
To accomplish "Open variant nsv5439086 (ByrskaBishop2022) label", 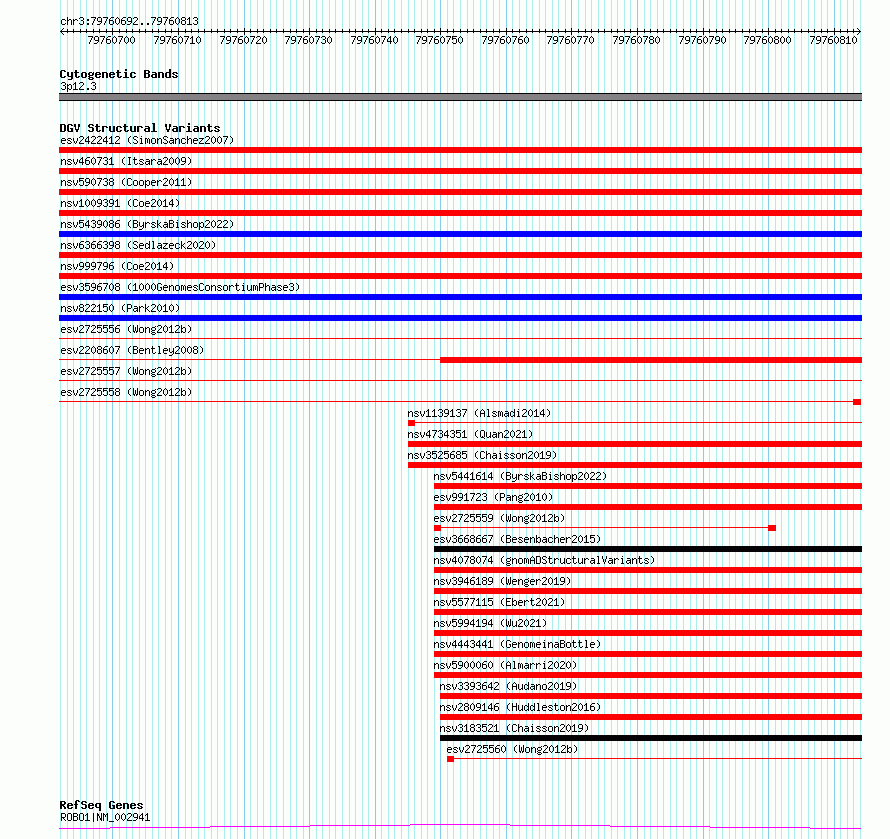I will pyautogui.click(x=147, y=224).
